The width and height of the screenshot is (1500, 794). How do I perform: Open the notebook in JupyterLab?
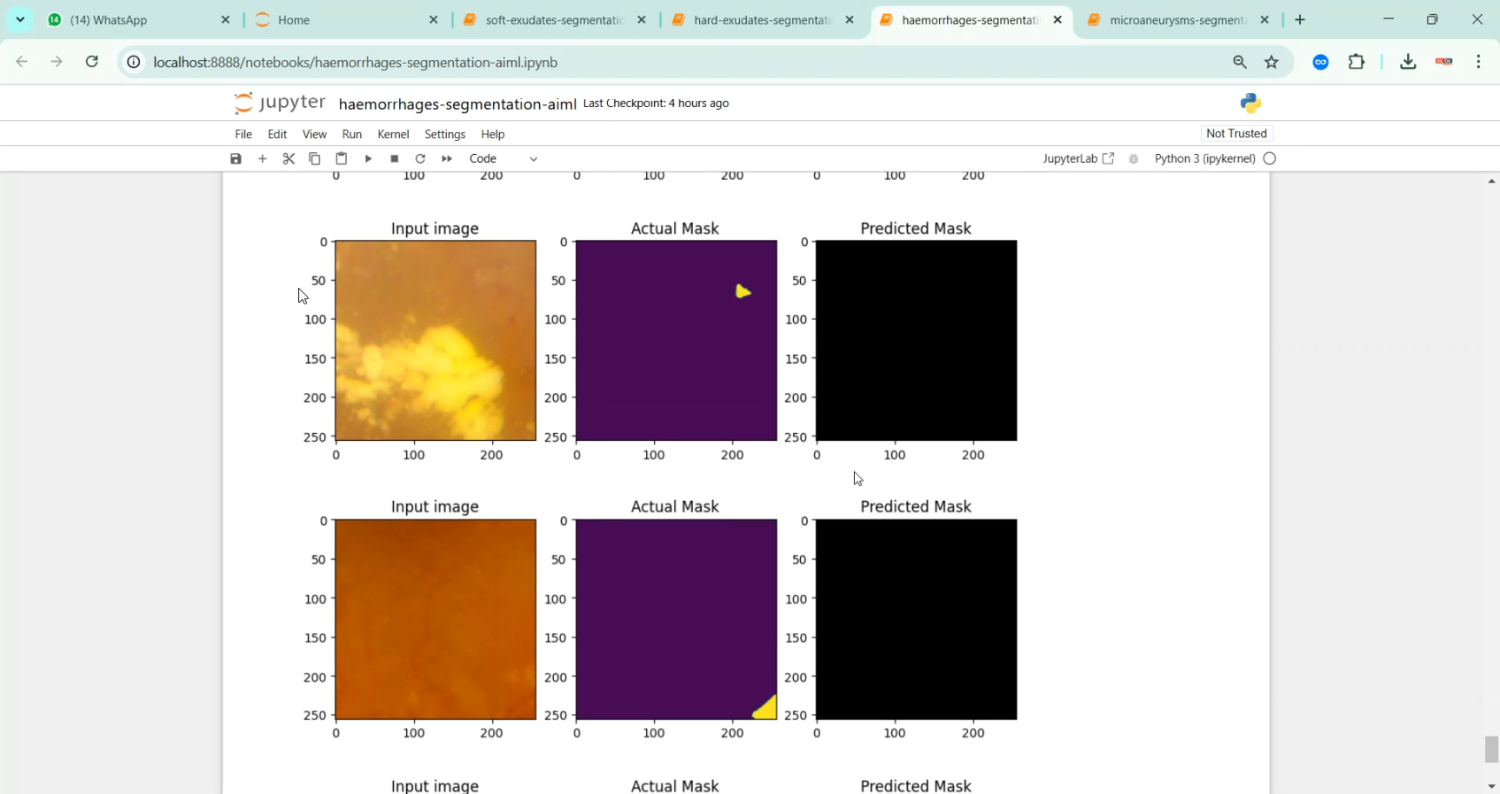[x=1078, y=158]
